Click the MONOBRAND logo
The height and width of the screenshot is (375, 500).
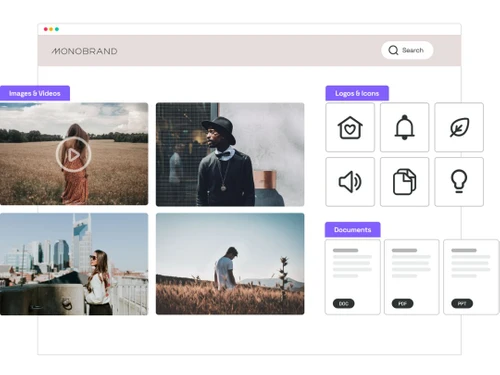point(84,51)
